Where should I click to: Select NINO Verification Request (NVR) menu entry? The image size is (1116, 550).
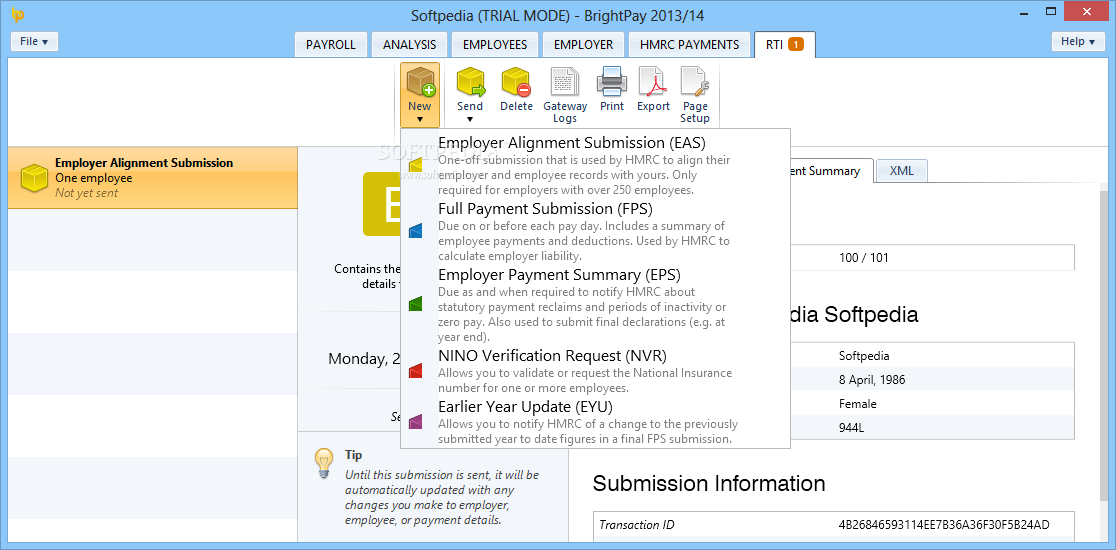click(595, 371)
